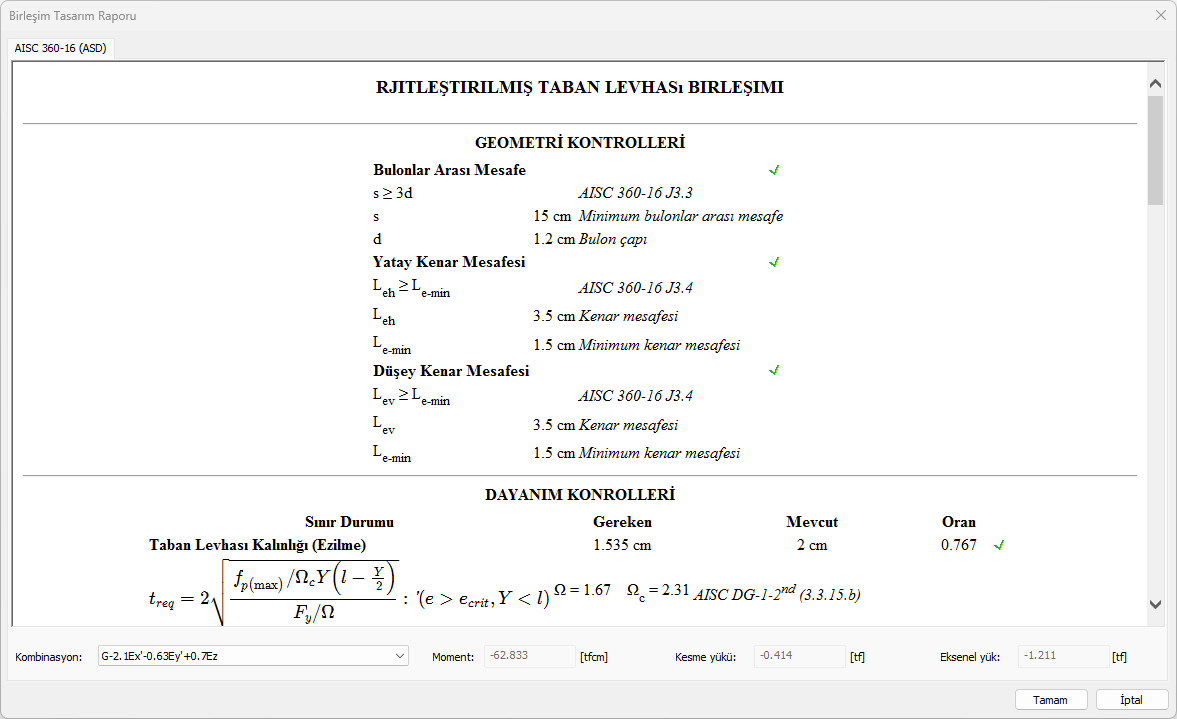Click the Ωc = 2.31 text
This screenshot has height=719, width=1177.
coord(658,591)
